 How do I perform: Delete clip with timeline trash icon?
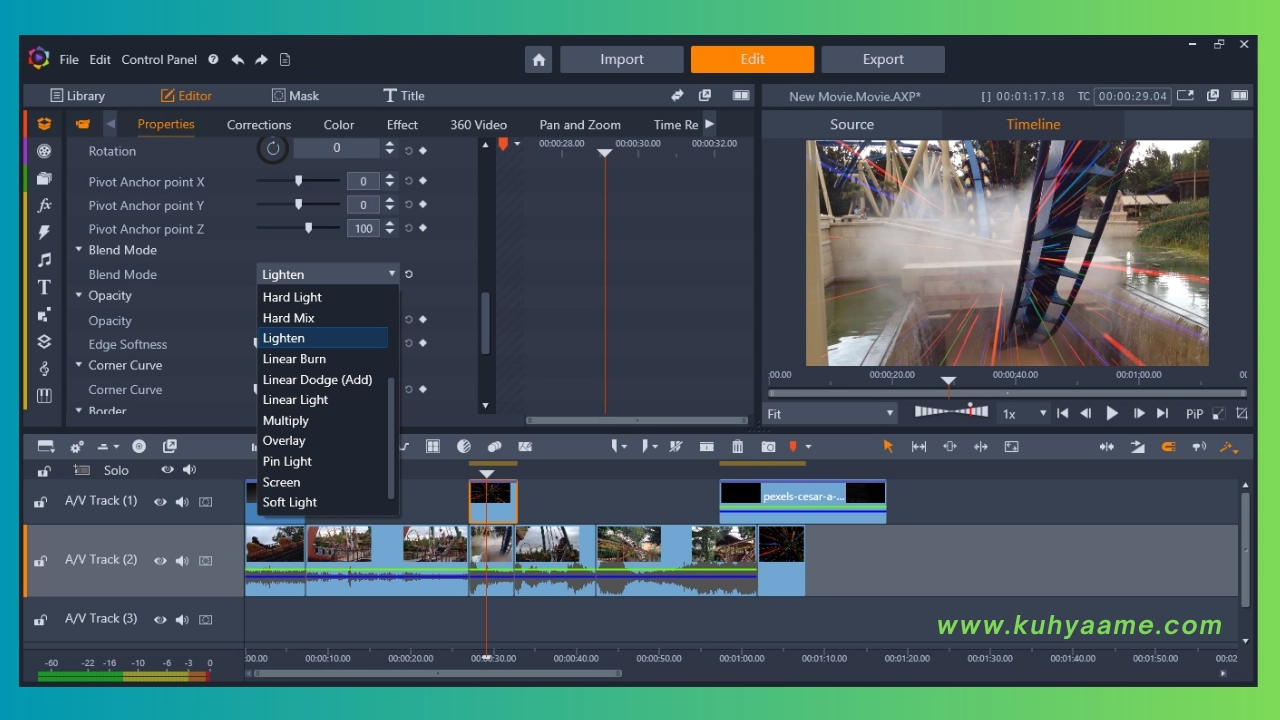point(738,447)
